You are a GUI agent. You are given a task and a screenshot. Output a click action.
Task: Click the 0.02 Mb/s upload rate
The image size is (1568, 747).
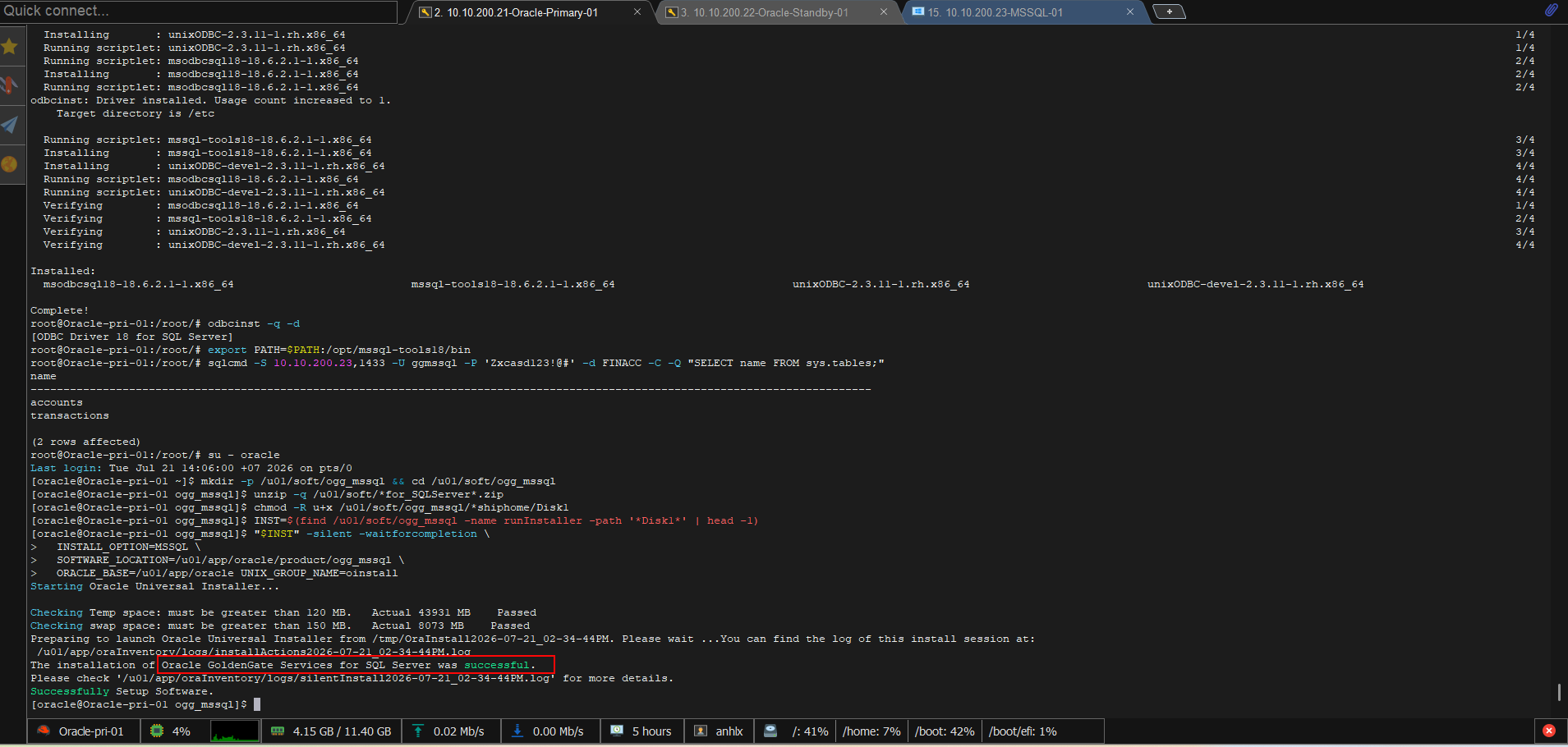pos(459,731)
